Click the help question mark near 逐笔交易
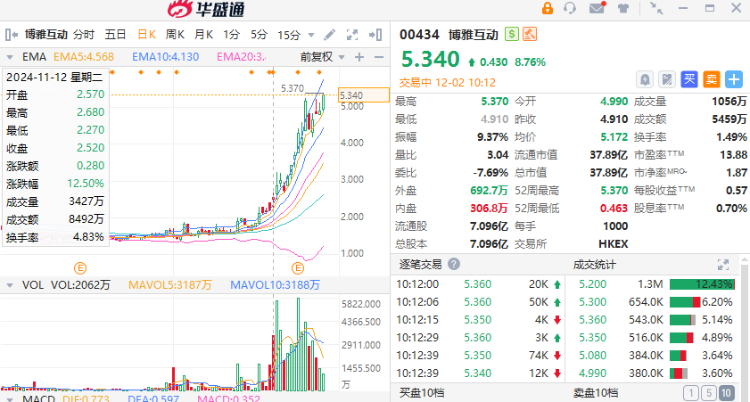The height and width of the screenshot is (402, 750). click(x=454, y=264)
